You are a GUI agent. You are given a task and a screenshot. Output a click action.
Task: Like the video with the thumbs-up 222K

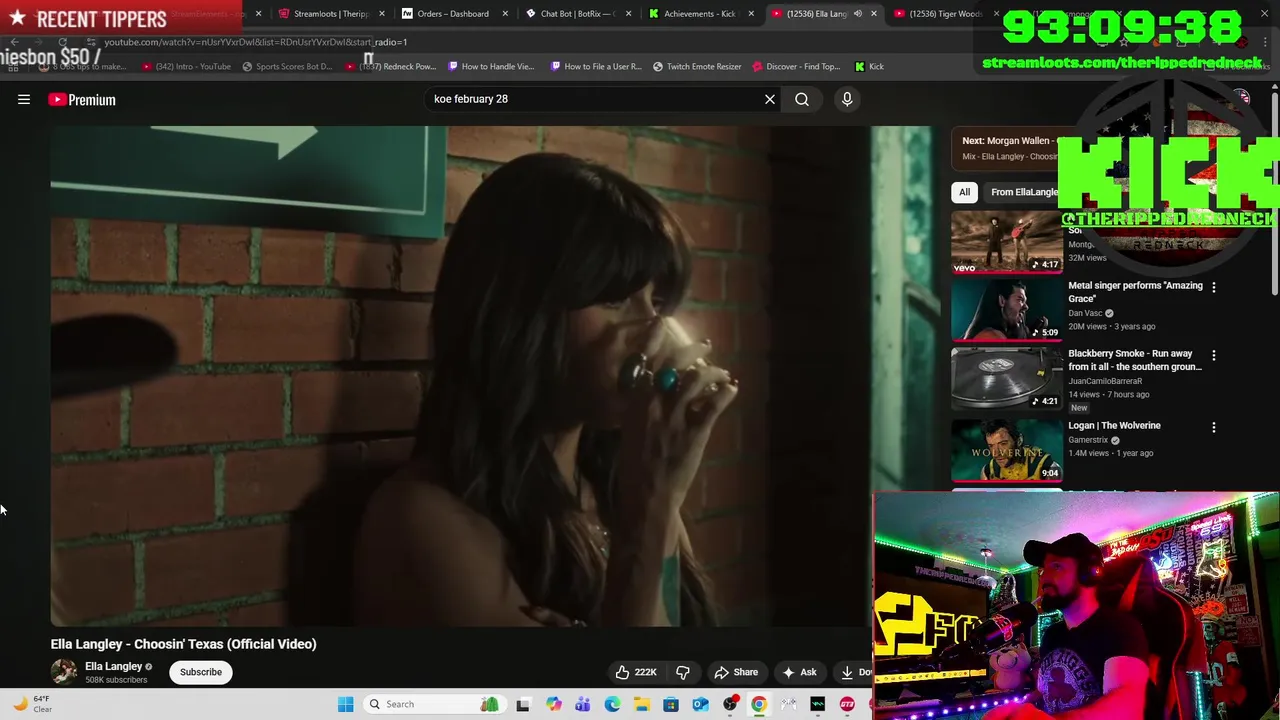coord(636,672)
